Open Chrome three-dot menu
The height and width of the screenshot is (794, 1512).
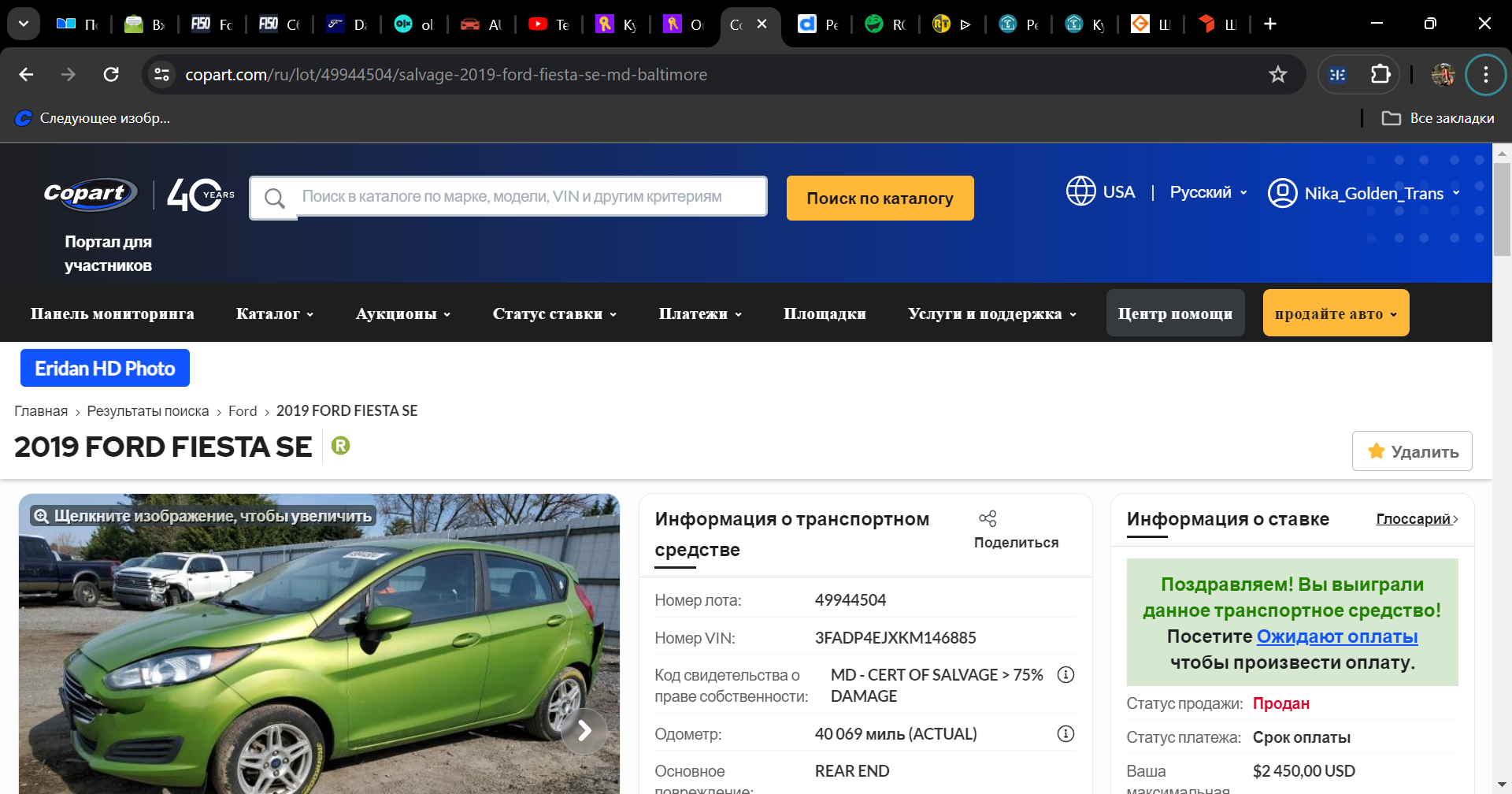coord(1485,75)
